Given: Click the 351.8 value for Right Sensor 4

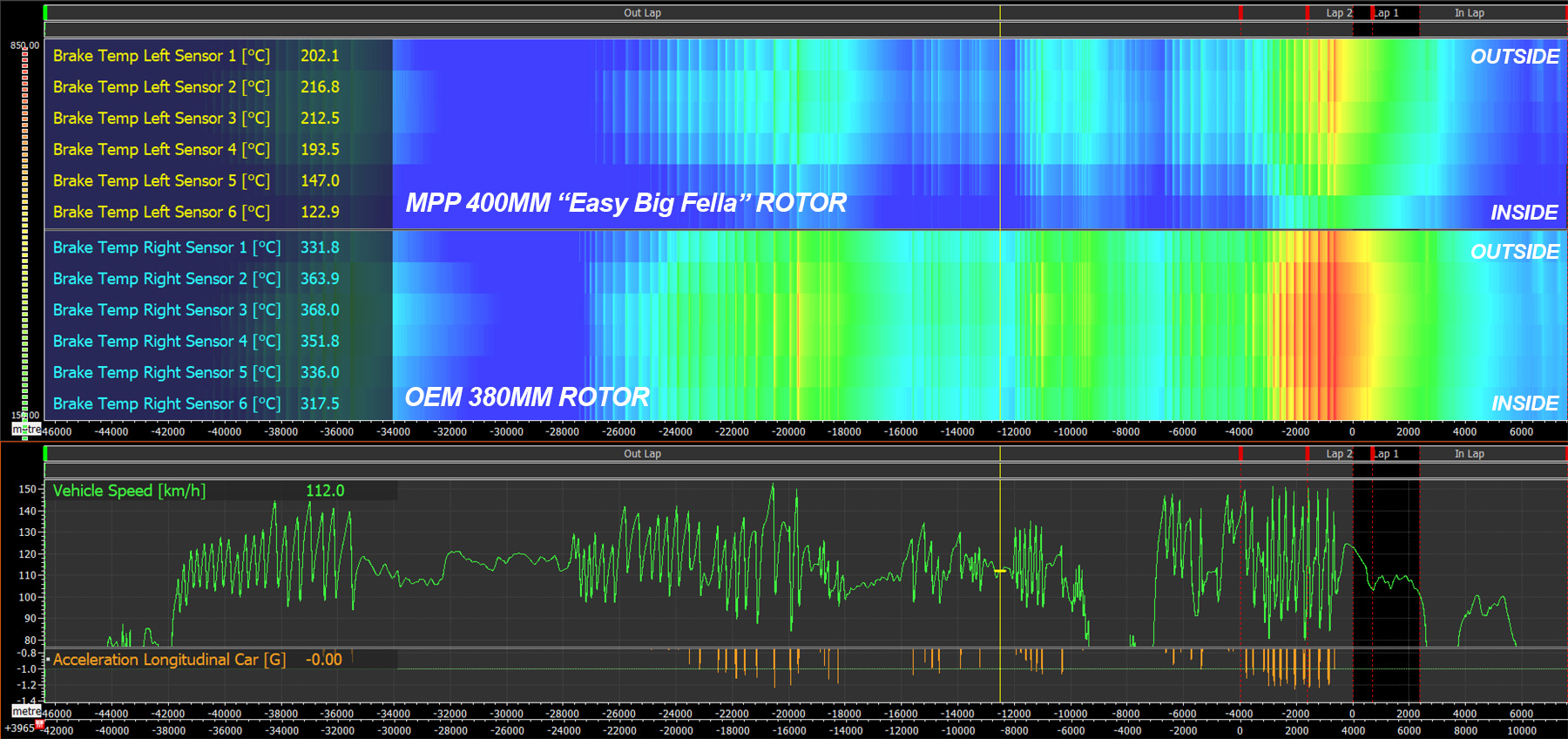Looking at the screenshot, I should [320, 342].
